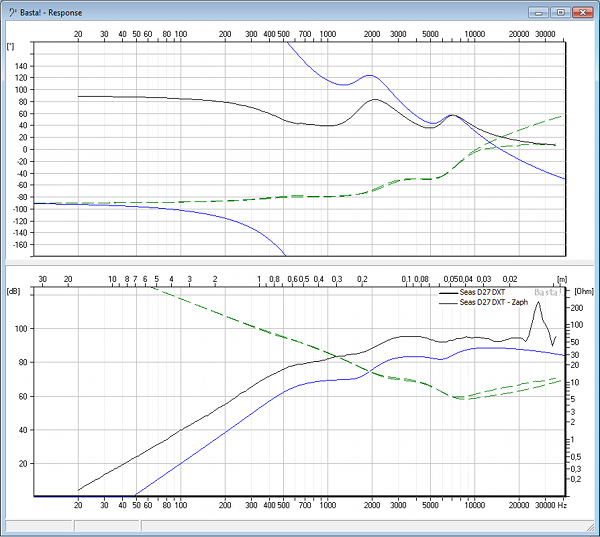Select the 'Seas D27 DXT' legend entry

point(484,293)
